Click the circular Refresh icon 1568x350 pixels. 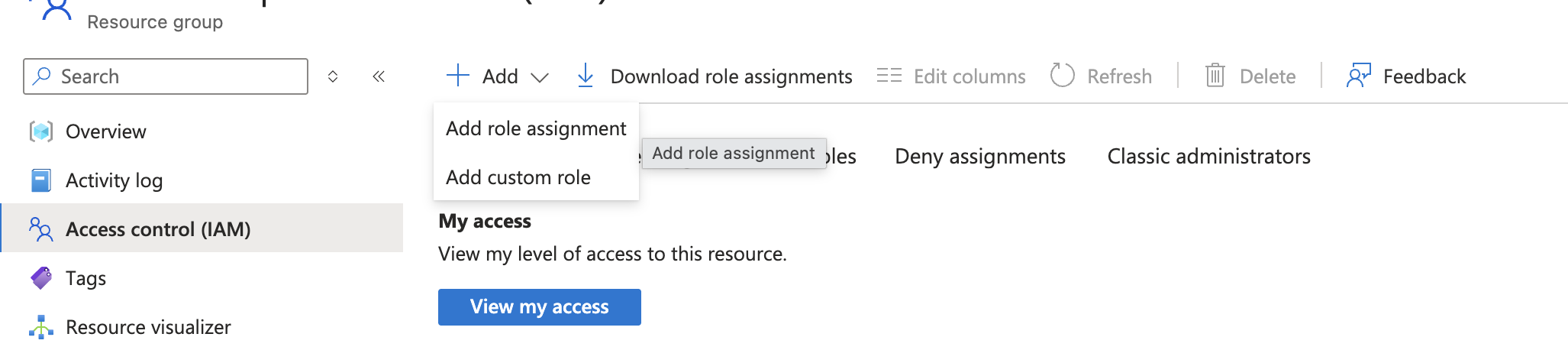(1062, 76)
